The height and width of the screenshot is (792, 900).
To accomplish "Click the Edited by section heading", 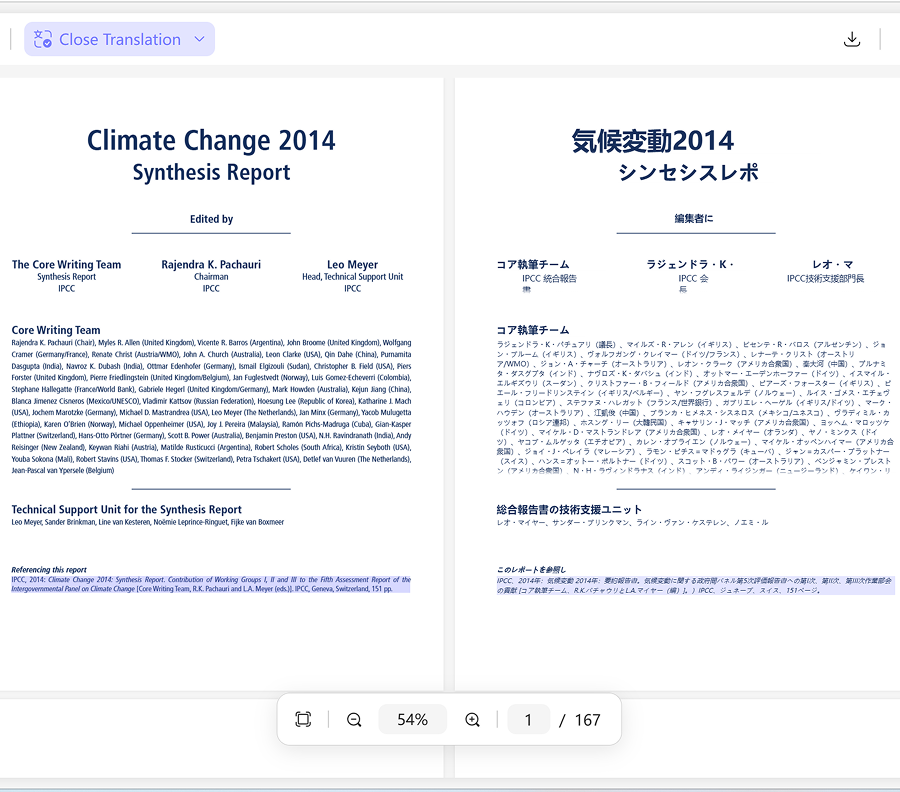I will point(210,218).
